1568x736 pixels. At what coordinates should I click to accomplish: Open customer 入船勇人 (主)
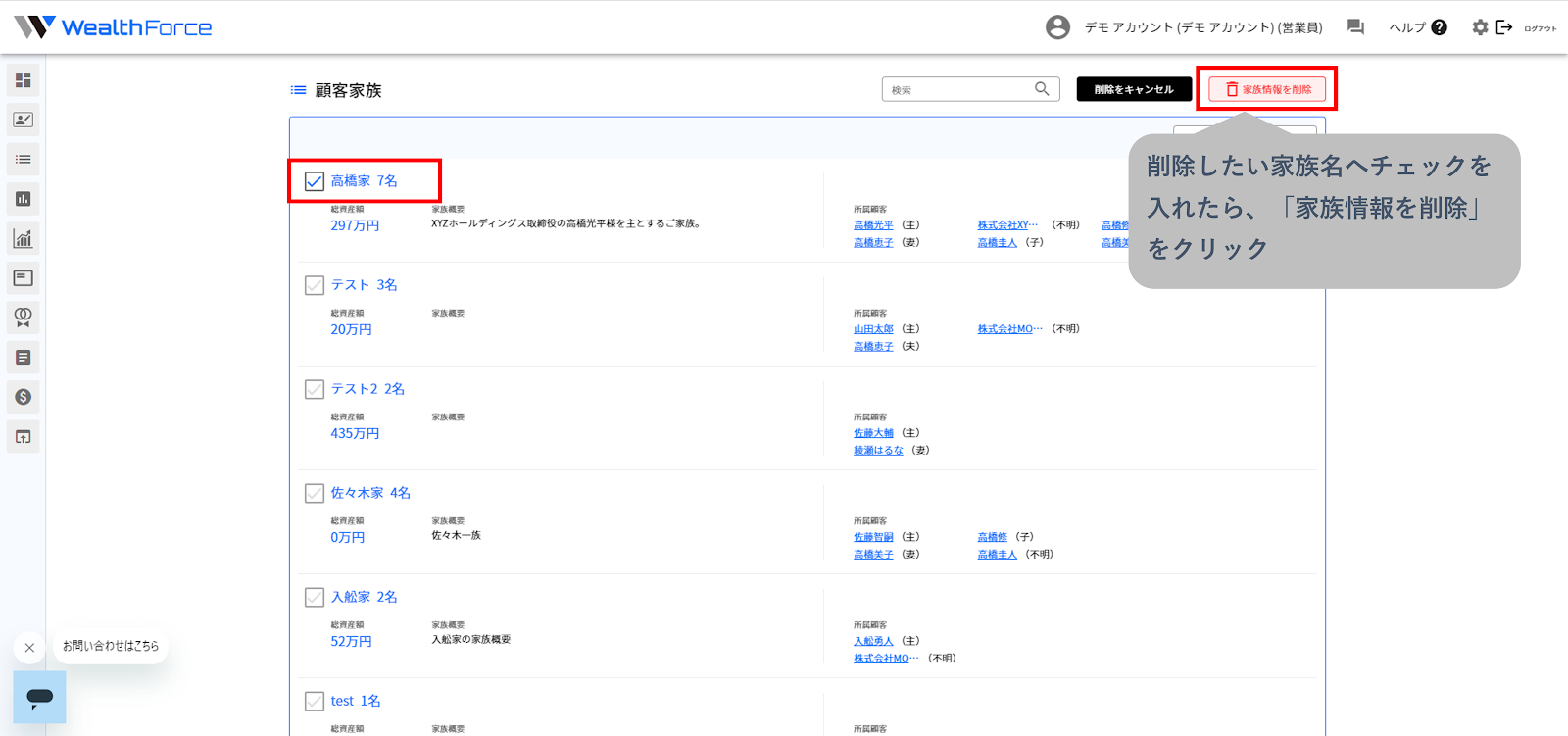[x=873, y=641]
